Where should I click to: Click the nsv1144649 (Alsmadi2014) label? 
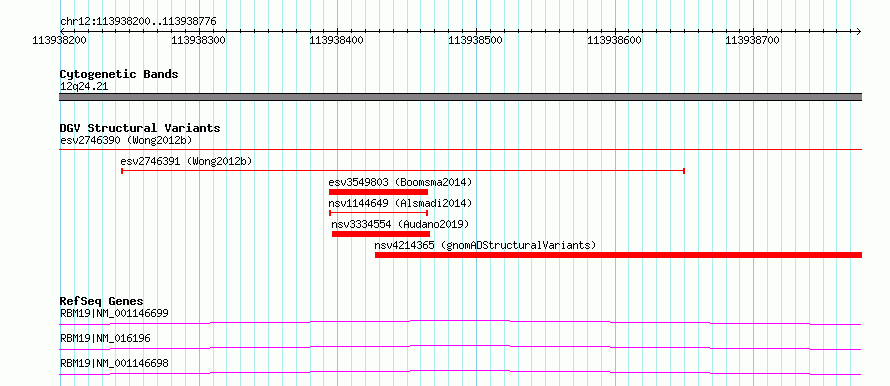(x=400, y=203)
